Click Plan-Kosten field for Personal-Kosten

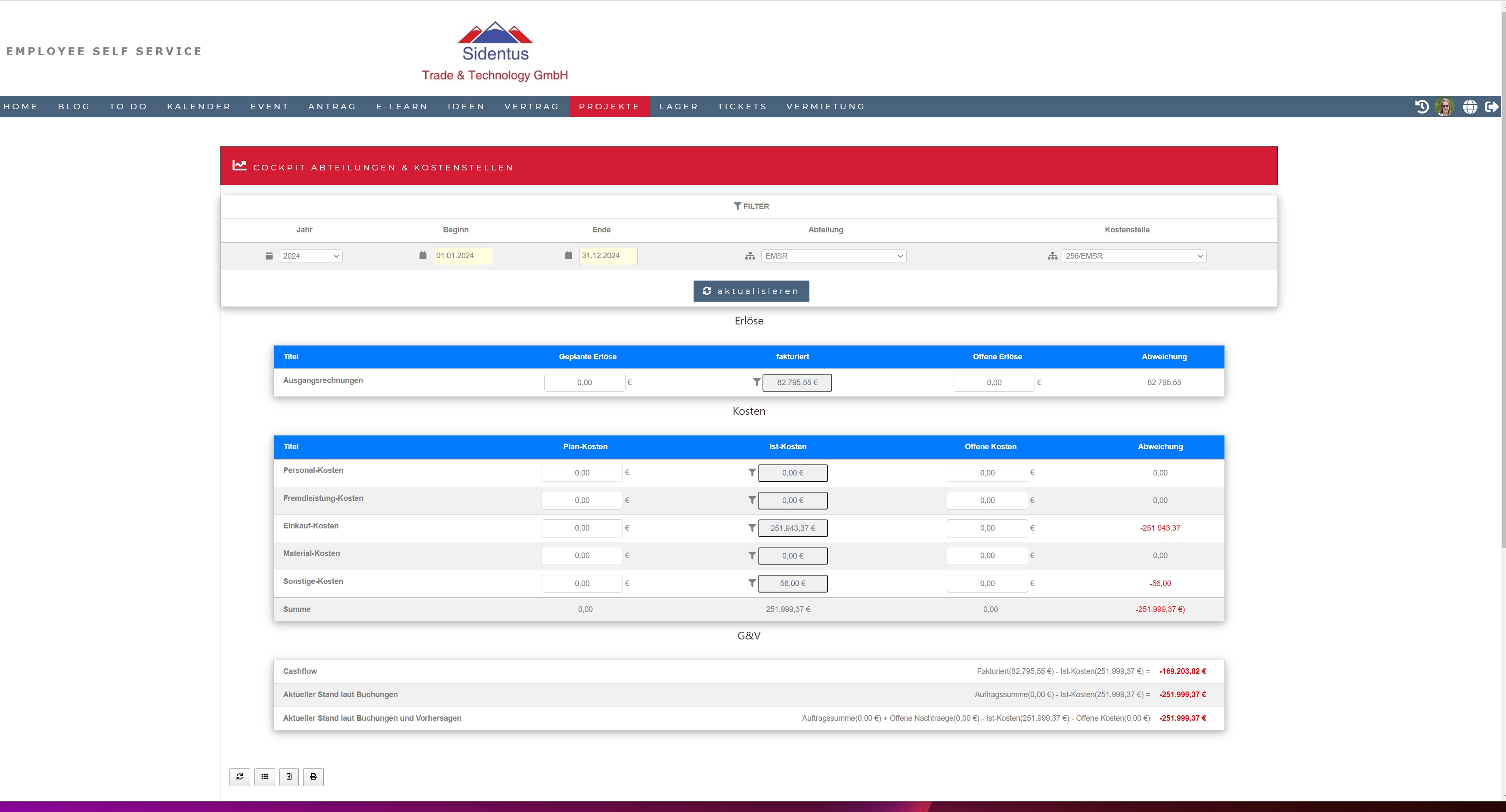582,472
